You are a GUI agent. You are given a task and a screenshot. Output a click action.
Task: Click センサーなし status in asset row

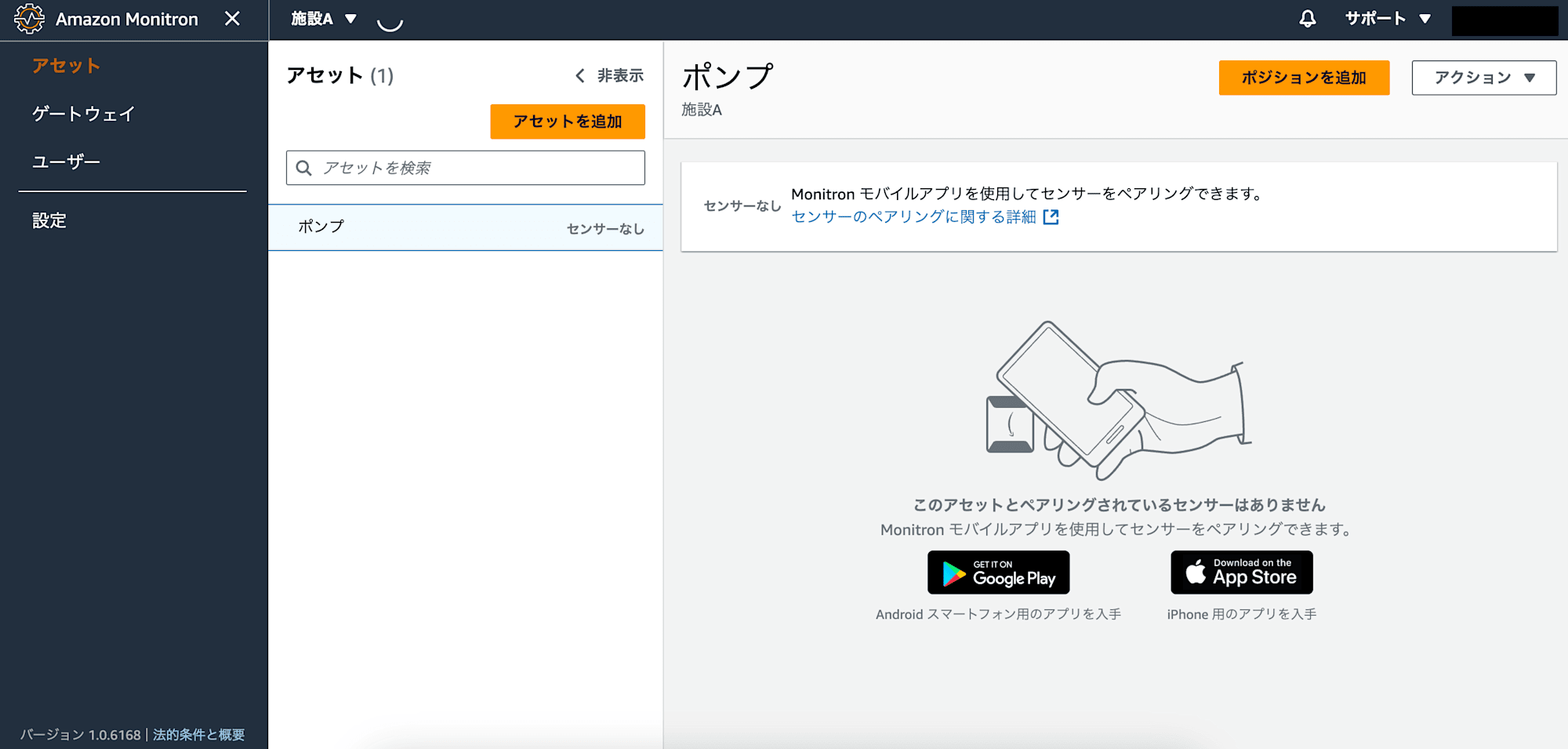[x=605, y=229]
